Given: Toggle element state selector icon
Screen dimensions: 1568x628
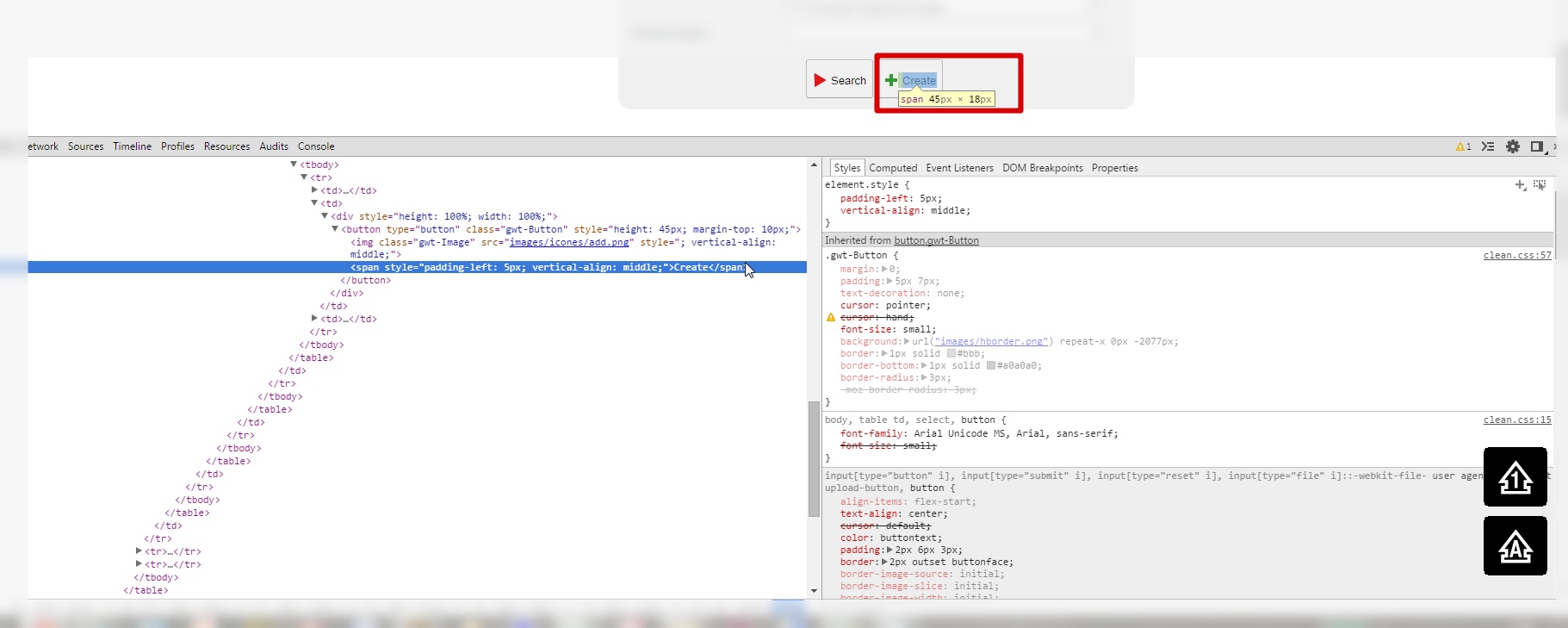Looking at the screenshot, I should [1540, 185].
